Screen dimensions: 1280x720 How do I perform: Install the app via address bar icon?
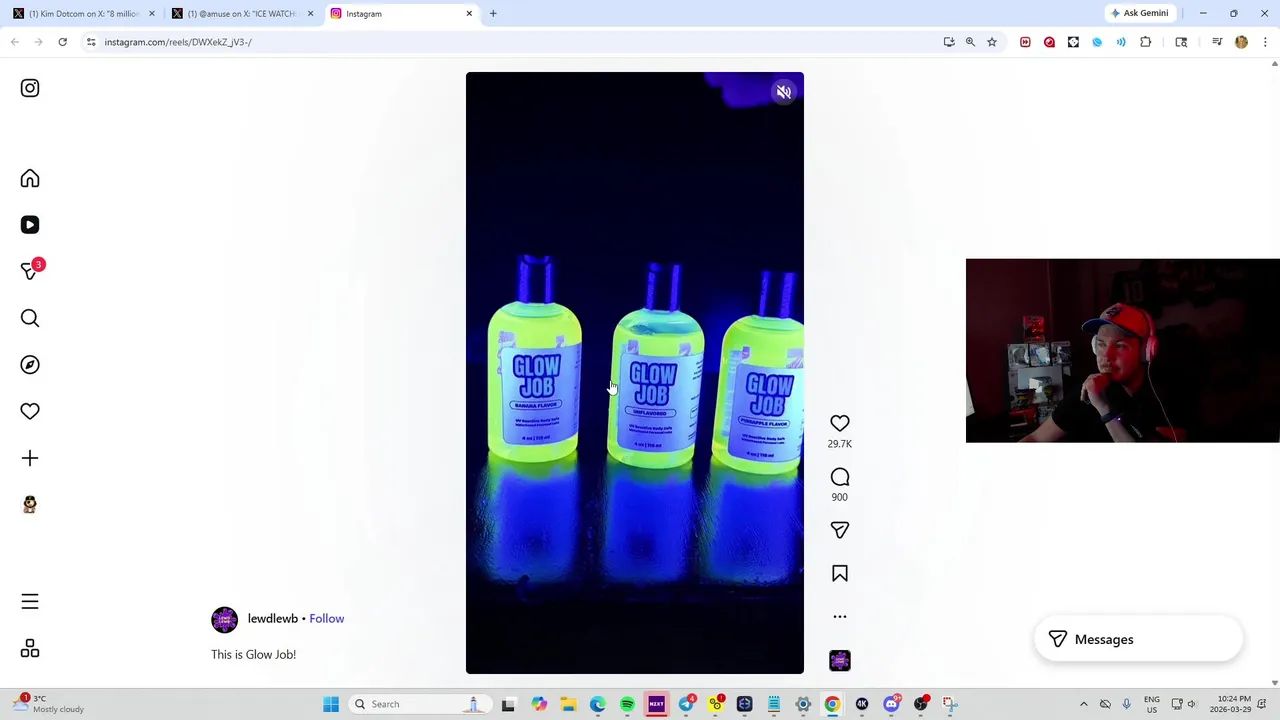pyautogui.click(x=949, y=42)
